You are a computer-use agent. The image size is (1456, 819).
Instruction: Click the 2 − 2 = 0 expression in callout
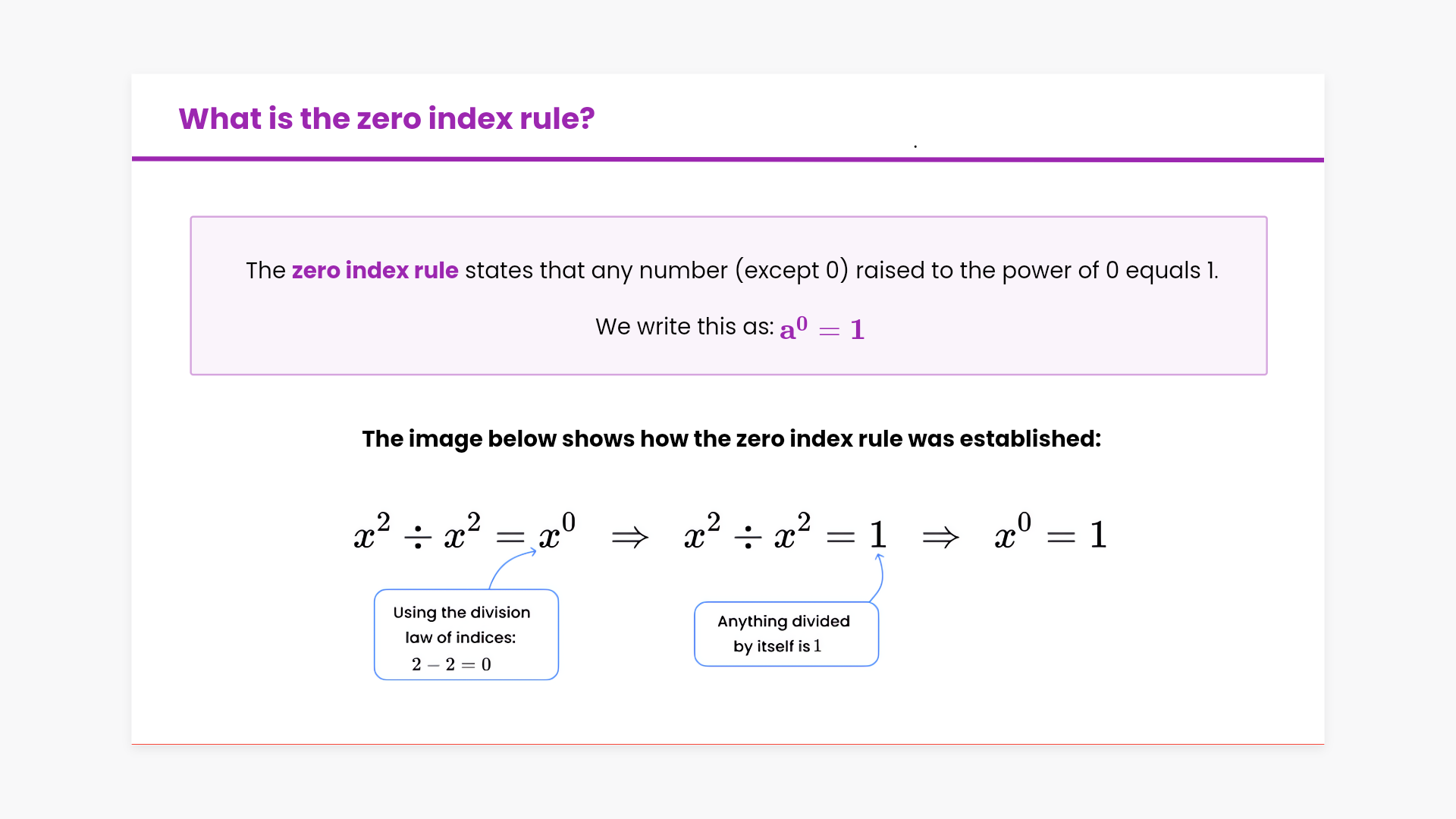tap(451, 665)
